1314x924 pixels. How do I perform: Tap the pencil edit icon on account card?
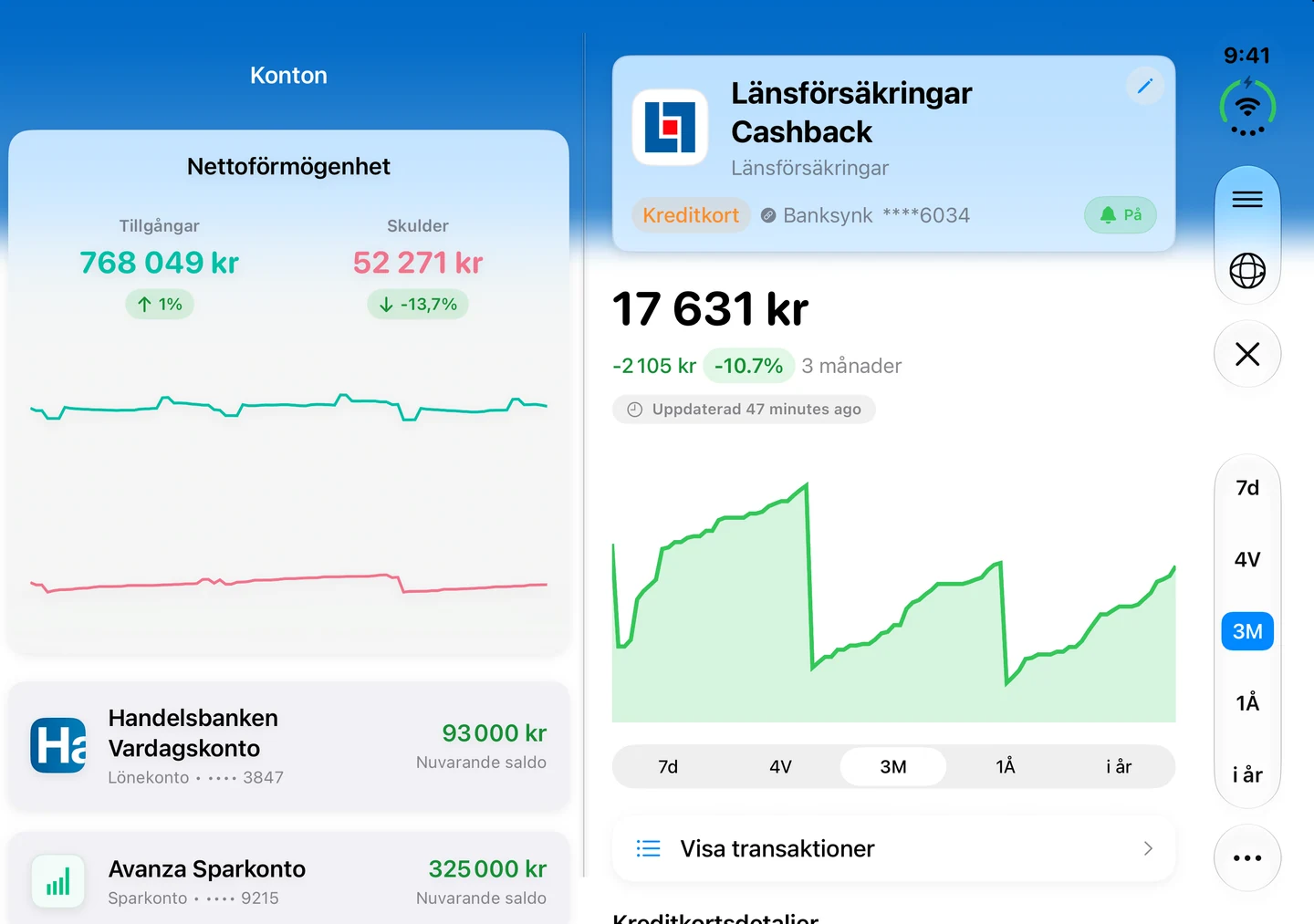1144,86
